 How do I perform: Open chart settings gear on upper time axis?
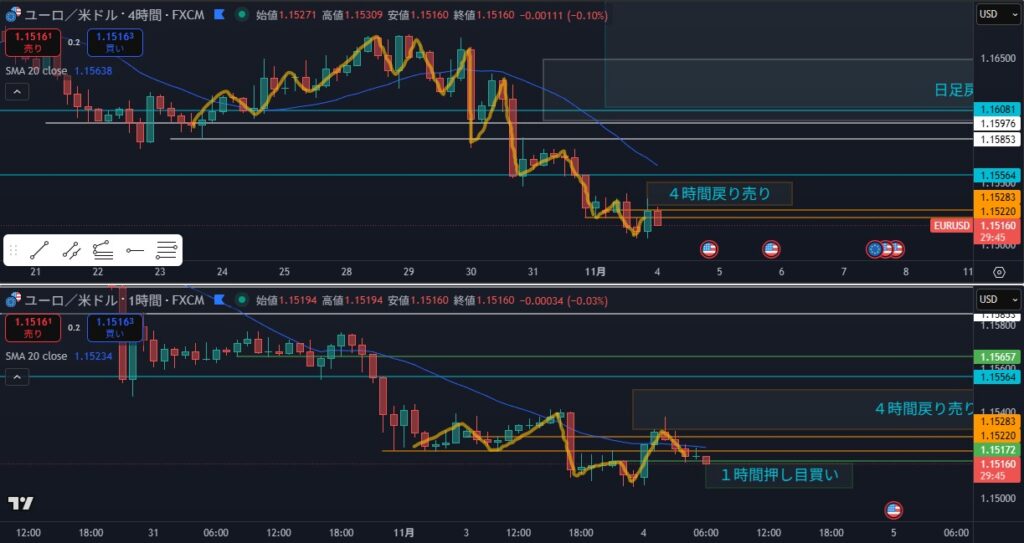point(999,272)
